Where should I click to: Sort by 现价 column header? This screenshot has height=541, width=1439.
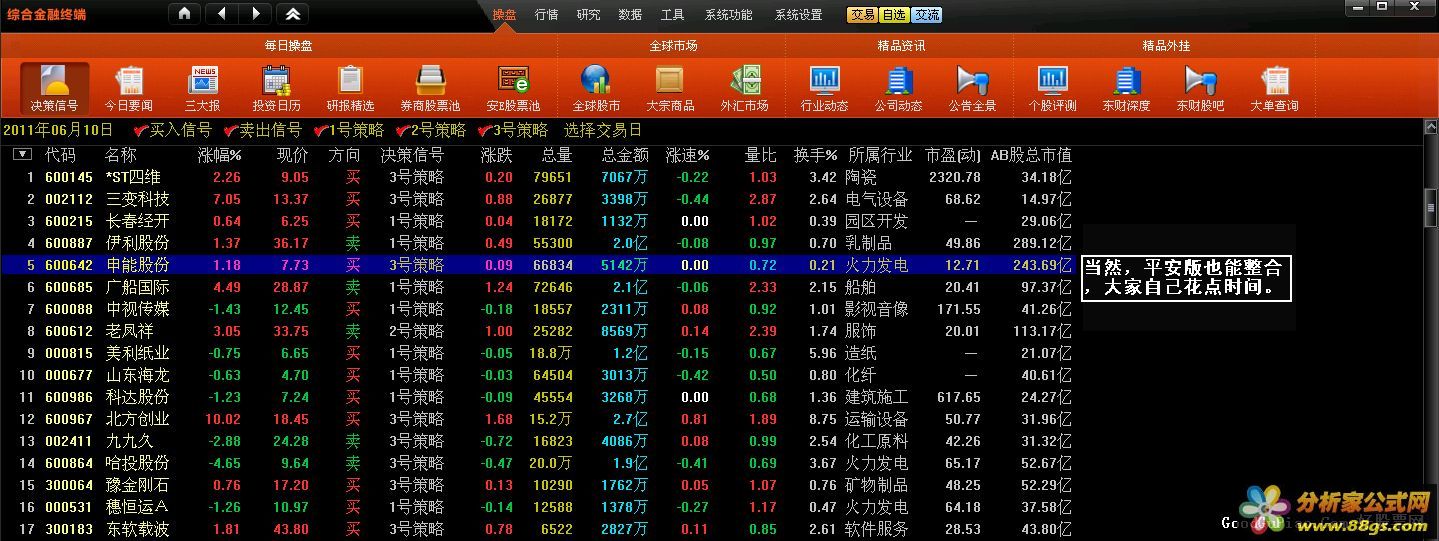click(293, 155)
